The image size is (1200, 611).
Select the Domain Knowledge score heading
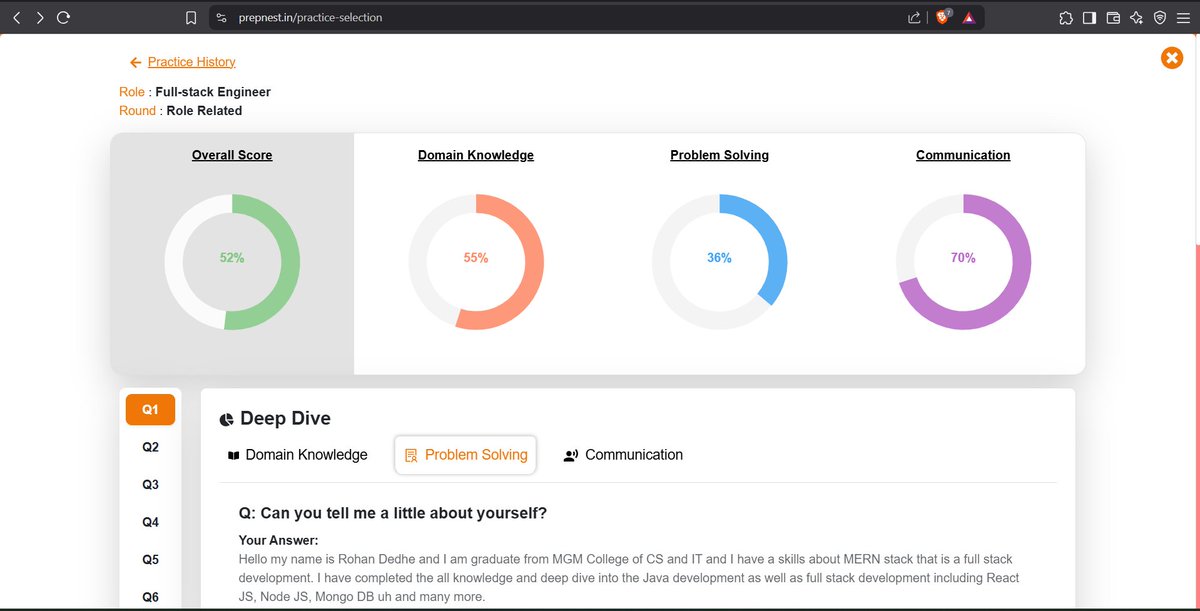tap(476, 155)
